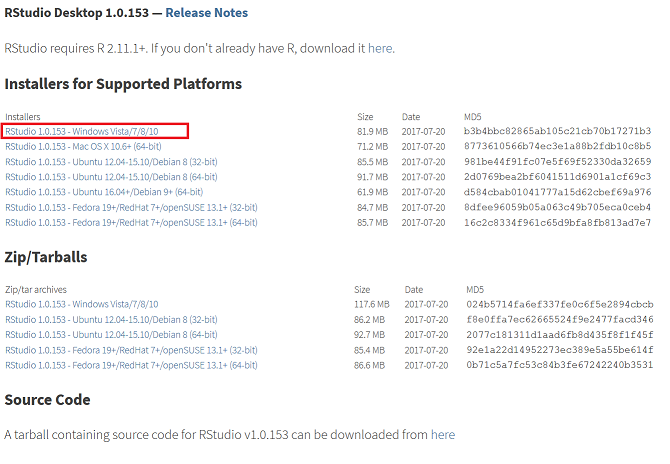Download RStudio installer for Mac OS X 10.6+
This screenshot has width=670, height=464.
click(x=83, y=147)
